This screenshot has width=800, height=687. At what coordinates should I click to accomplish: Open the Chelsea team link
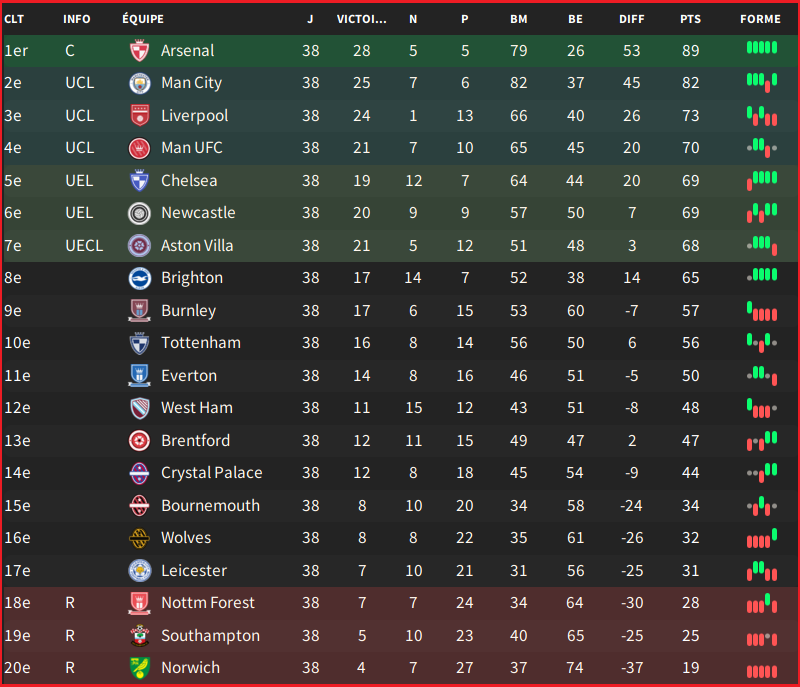(189, 181)
